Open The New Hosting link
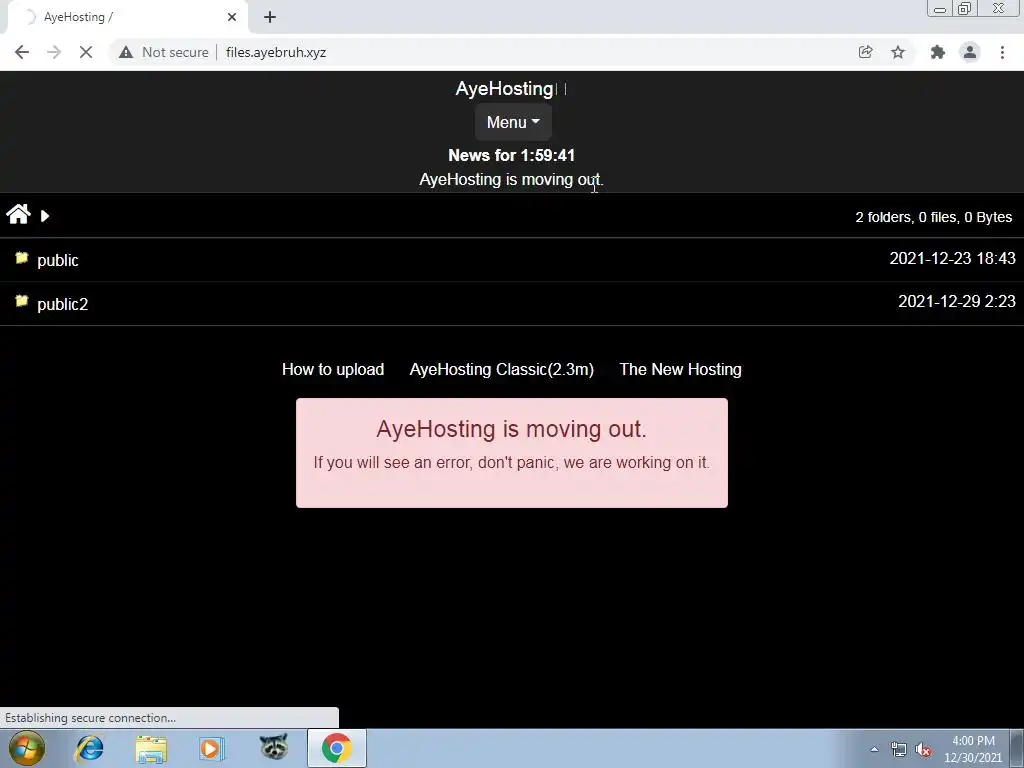 (680, 369)
